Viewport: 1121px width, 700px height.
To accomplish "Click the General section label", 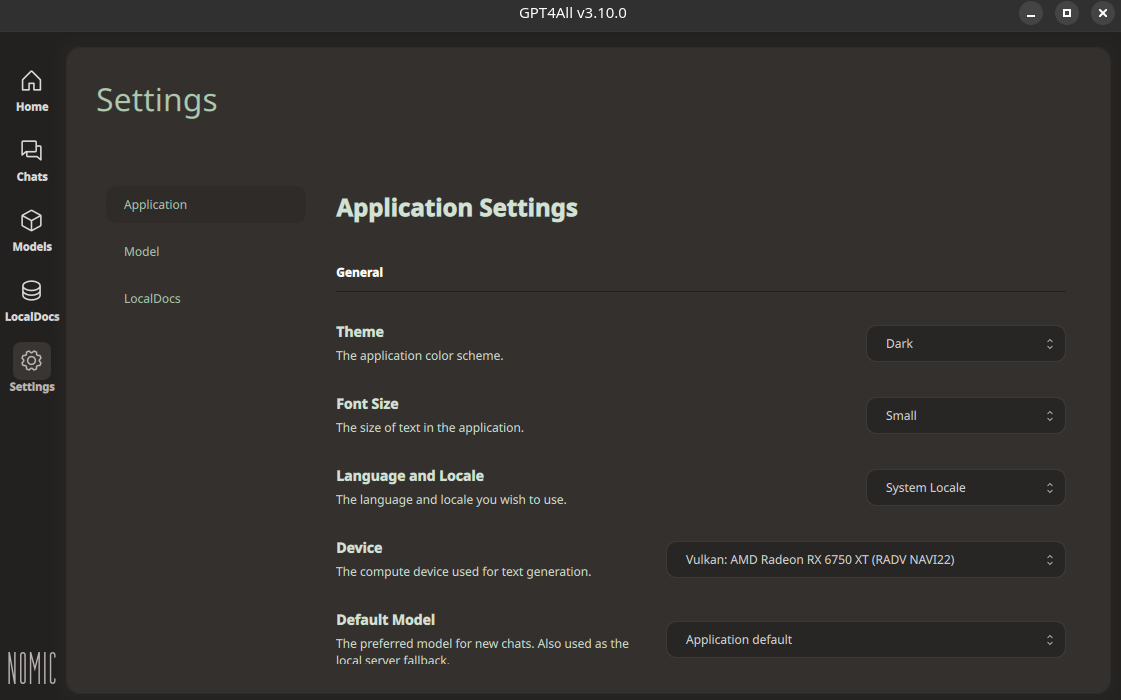I will click(360, 272).
